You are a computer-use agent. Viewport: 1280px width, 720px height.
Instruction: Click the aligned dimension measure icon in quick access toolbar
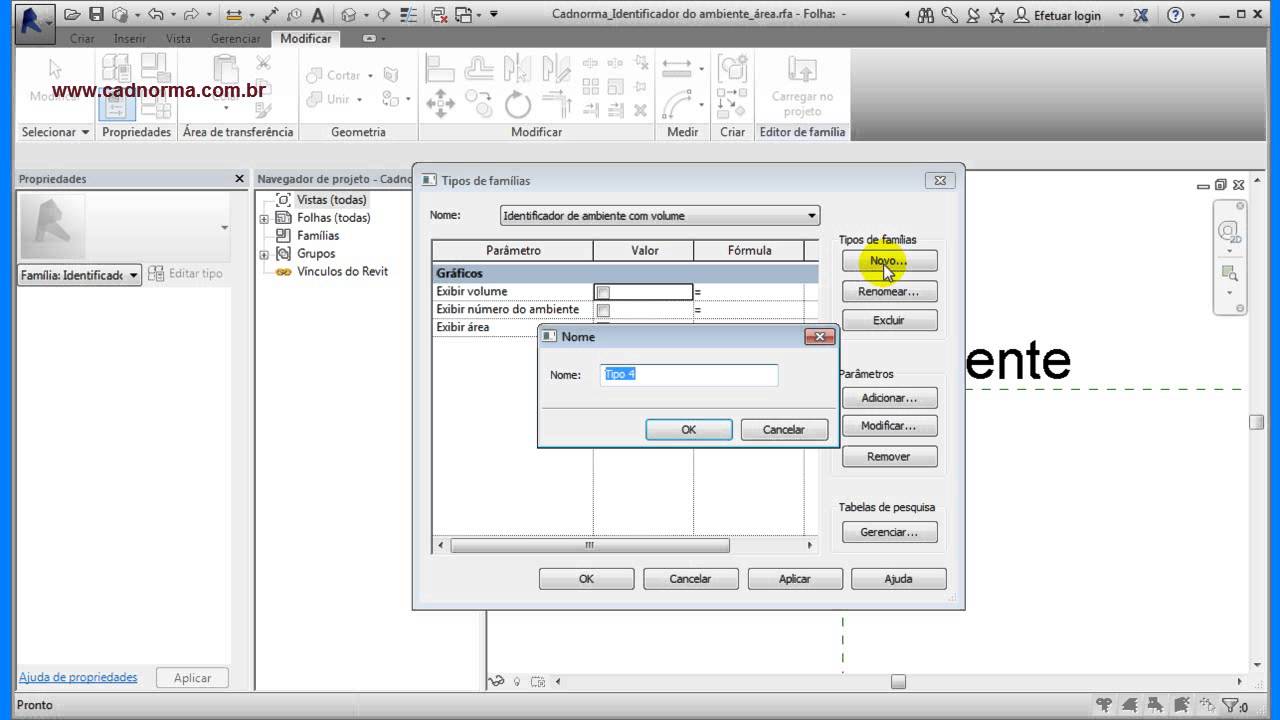271,15
